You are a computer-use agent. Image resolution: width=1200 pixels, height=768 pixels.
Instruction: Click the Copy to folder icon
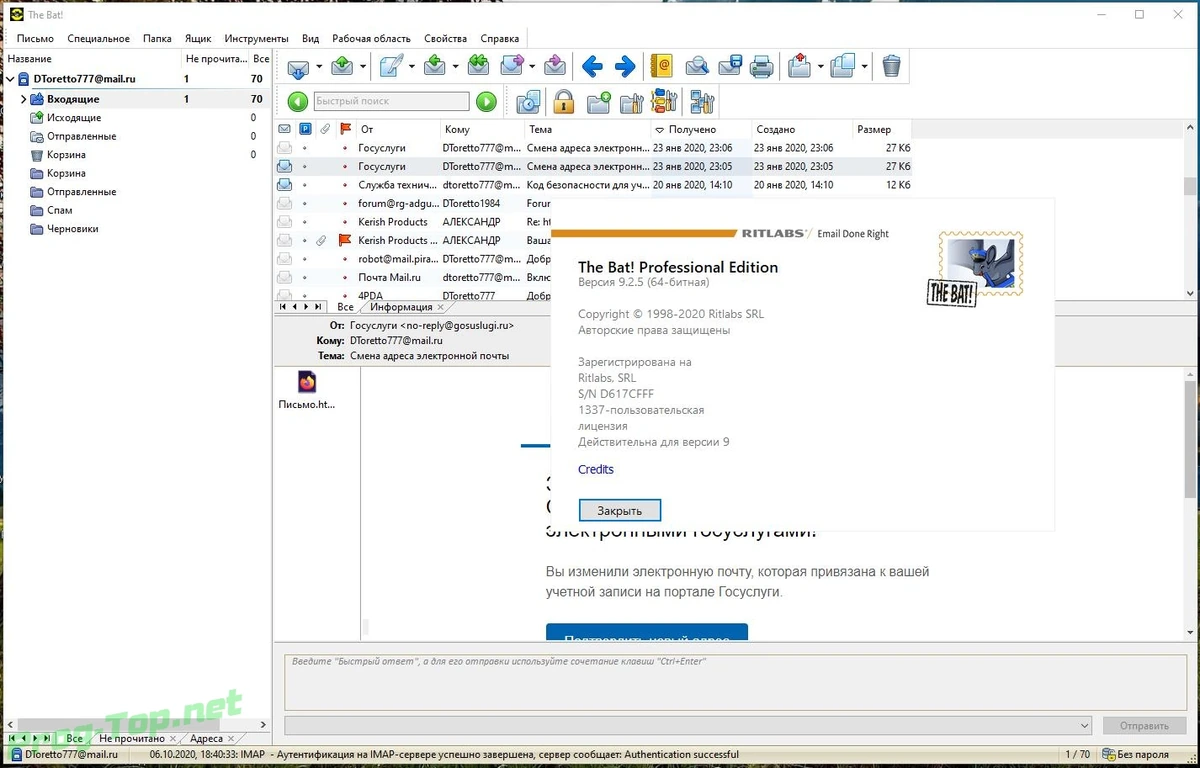click(843, 67)
